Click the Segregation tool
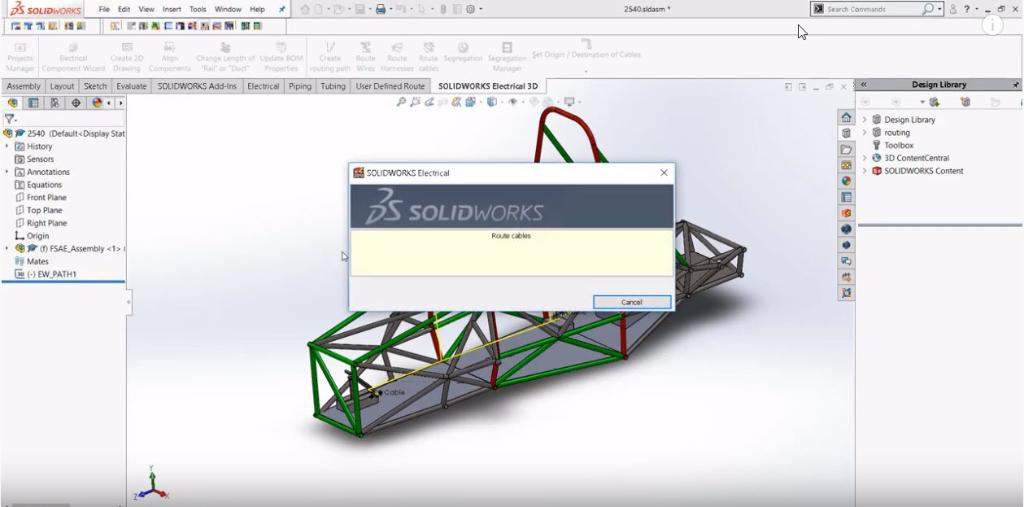 [462, 52]
